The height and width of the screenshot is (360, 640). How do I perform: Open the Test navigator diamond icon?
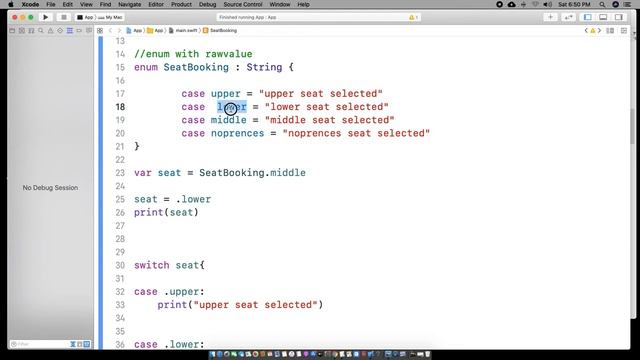60,31
